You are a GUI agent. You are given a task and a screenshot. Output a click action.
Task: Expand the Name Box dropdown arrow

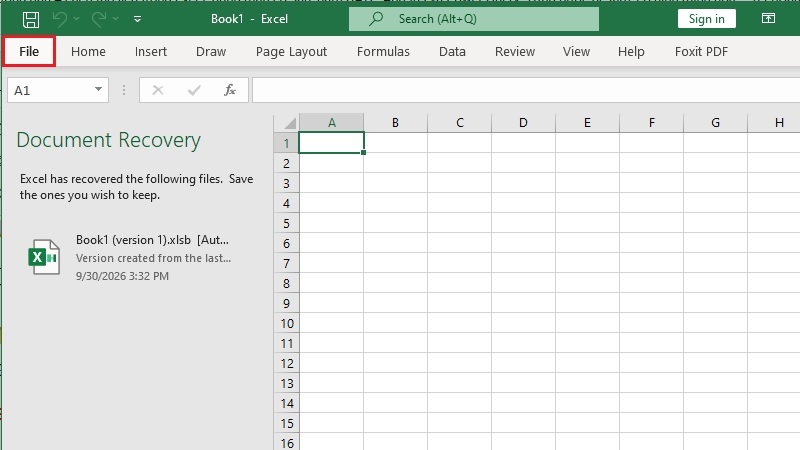(98, 90)
